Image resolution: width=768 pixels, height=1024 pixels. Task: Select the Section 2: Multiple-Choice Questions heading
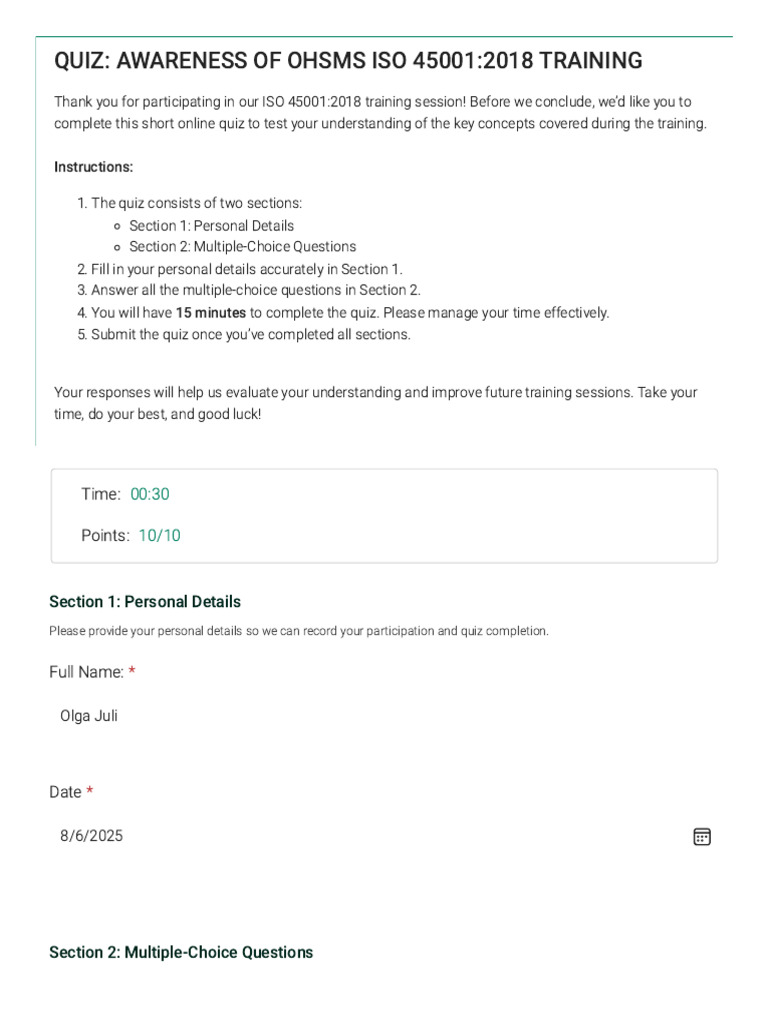pyautogui.click(x=181, y=952)
